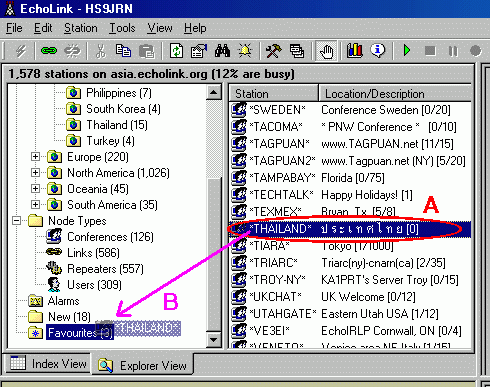Sort by the Station column header
The width and height of the screenshot is (490, 387).
tap(273, 94)
